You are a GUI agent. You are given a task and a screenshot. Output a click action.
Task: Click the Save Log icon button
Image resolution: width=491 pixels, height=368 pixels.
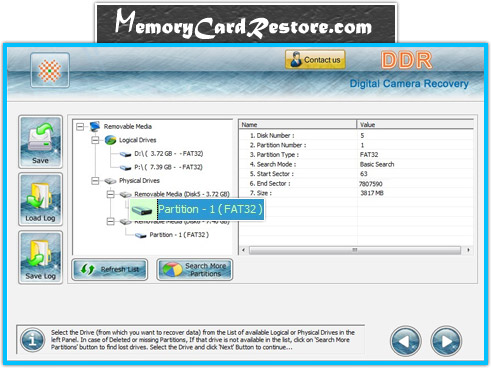point(40,257)
